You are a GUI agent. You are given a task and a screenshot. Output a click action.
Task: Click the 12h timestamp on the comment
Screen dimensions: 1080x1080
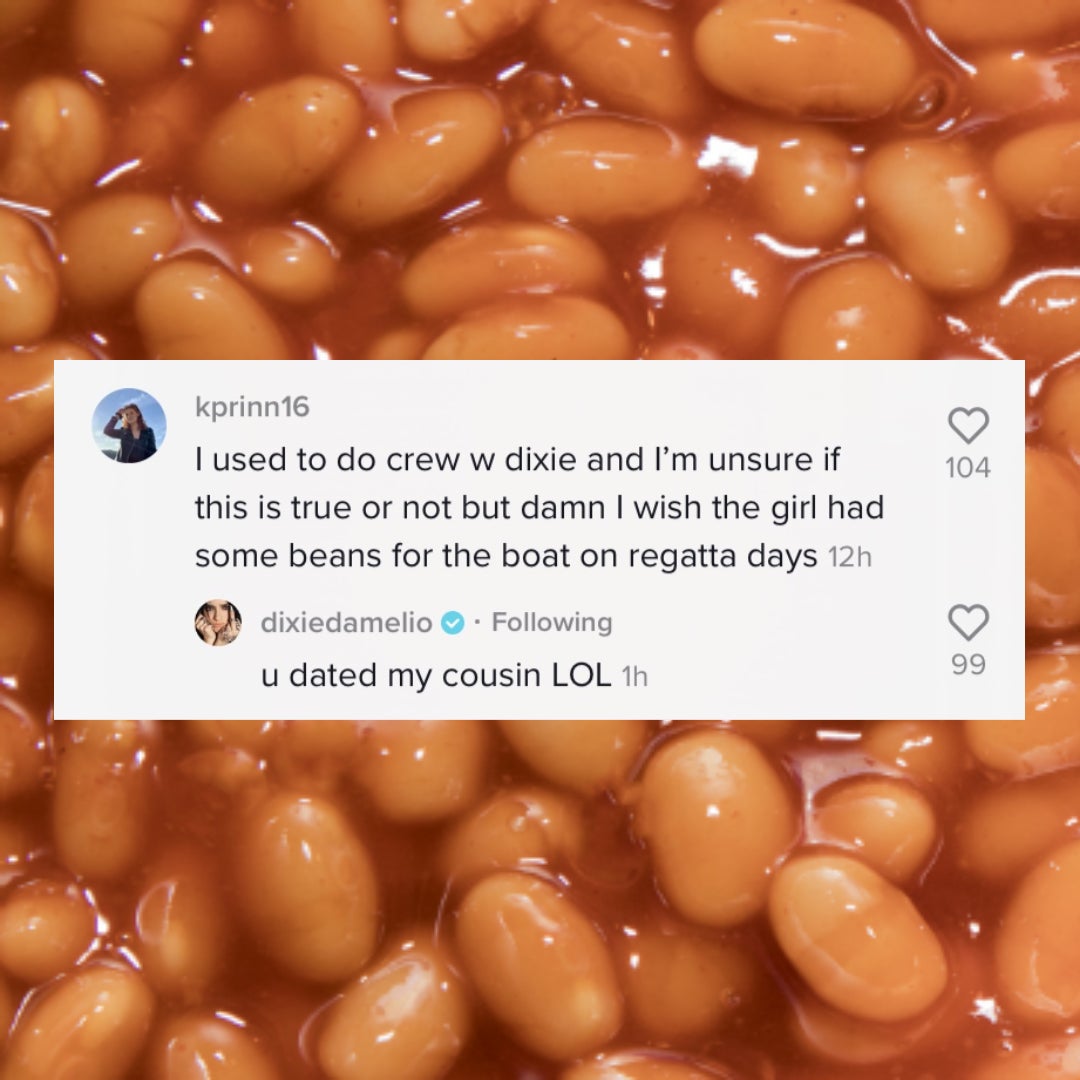tap(849, 557)
